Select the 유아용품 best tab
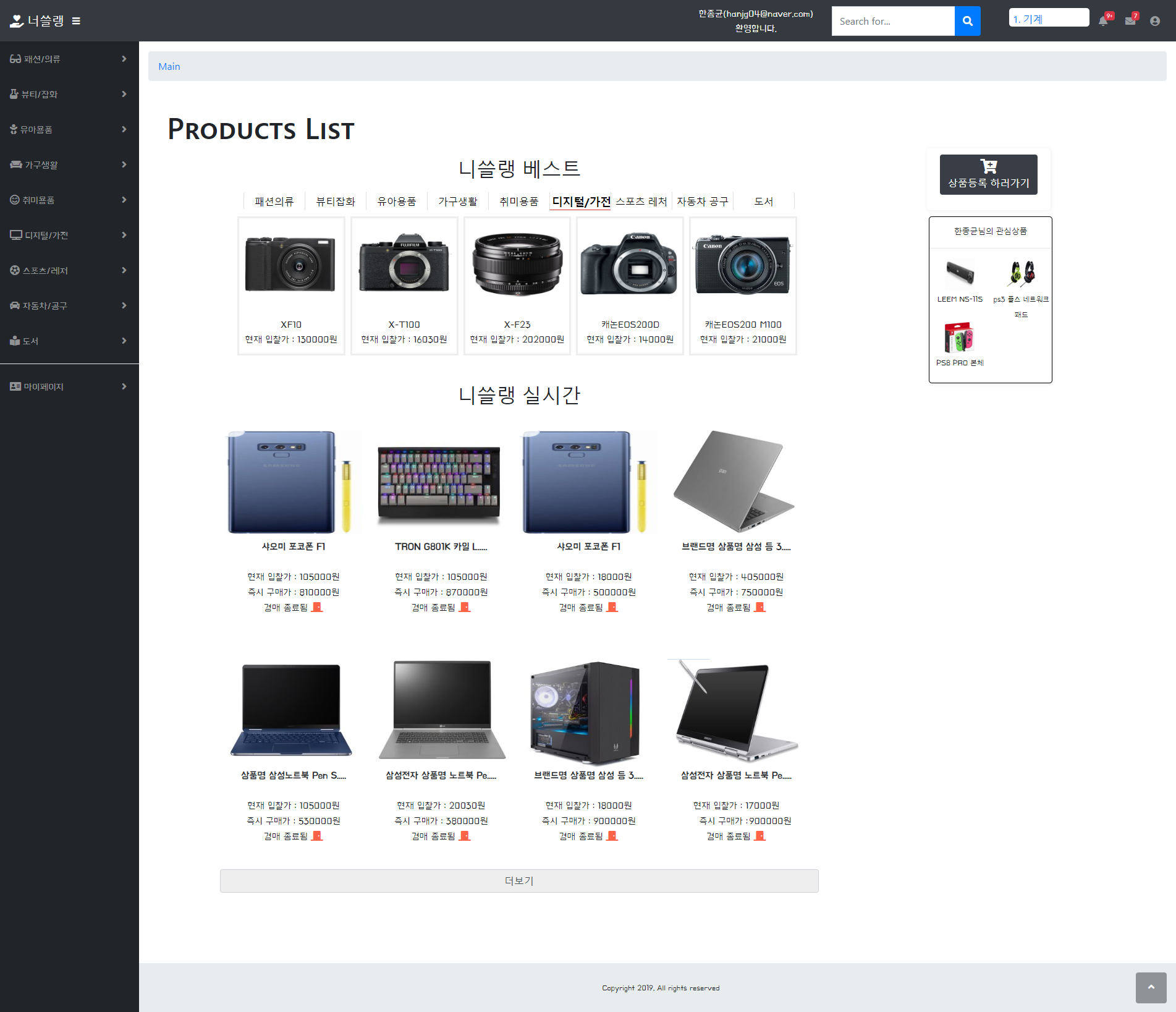 pyautogui.click(x=397, y=202)
